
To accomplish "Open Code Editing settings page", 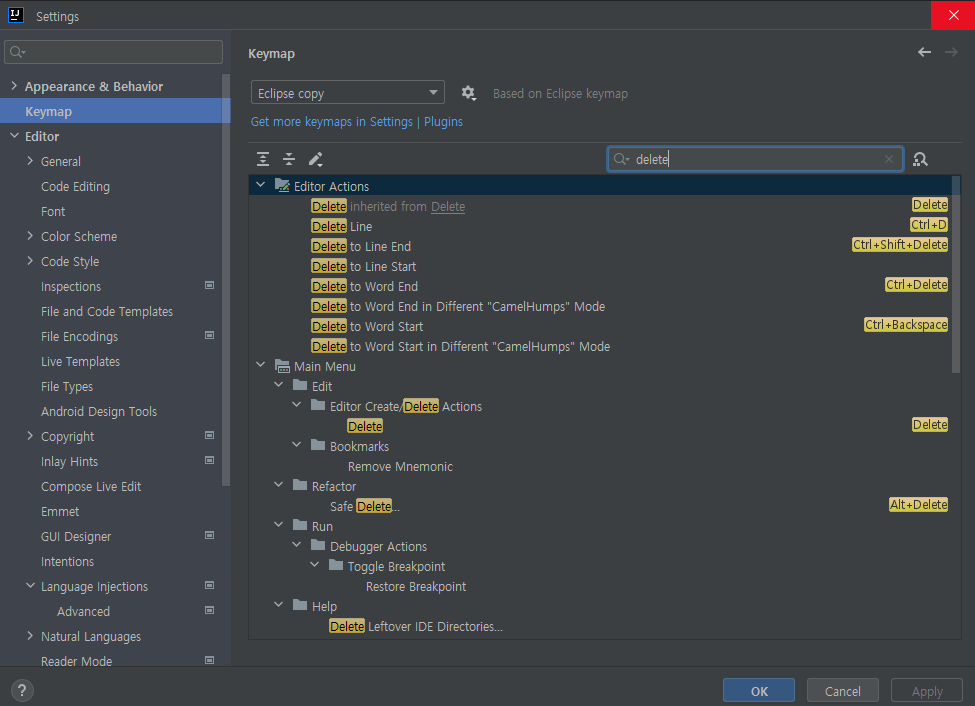I will (x=75, y=187).
